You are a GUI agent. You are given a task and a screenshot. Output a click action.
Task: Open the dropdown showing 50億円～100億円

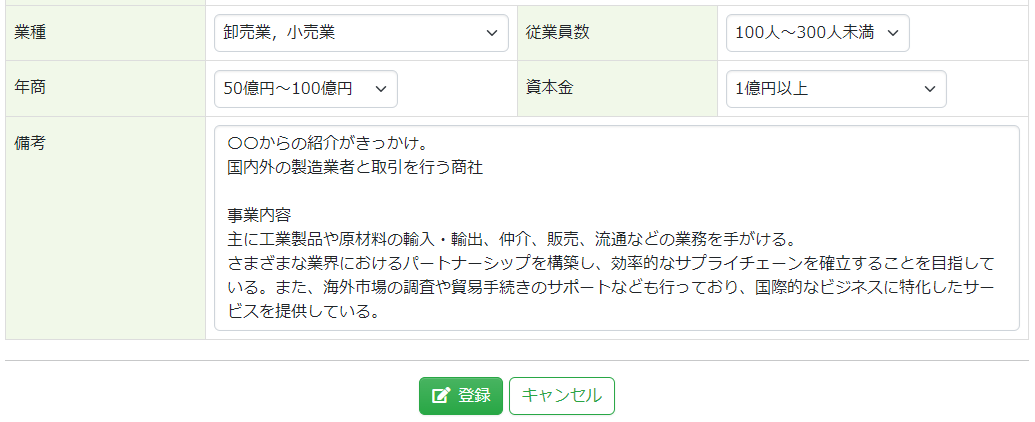305,89
